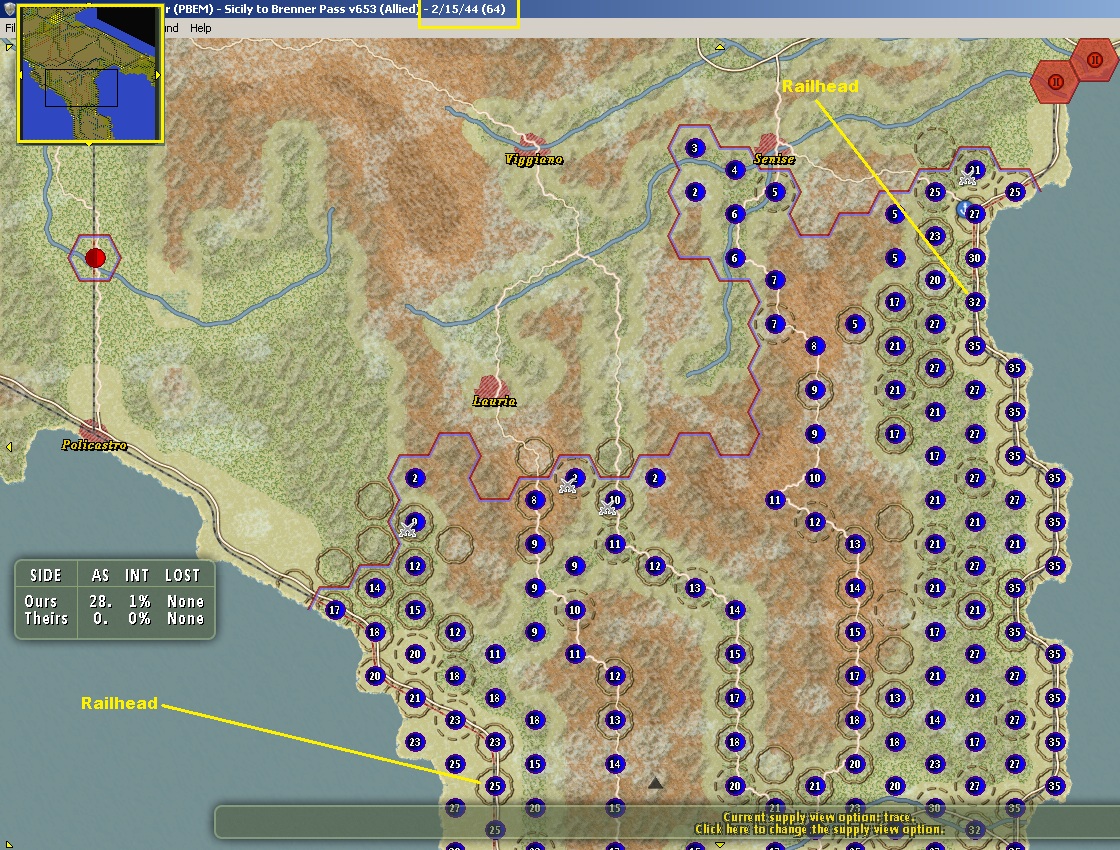The width and height of the screenshot is (1120, 850).
Task: Click the date "2/15/44 (64)" in title bar
Action: [x=468, y=9]
